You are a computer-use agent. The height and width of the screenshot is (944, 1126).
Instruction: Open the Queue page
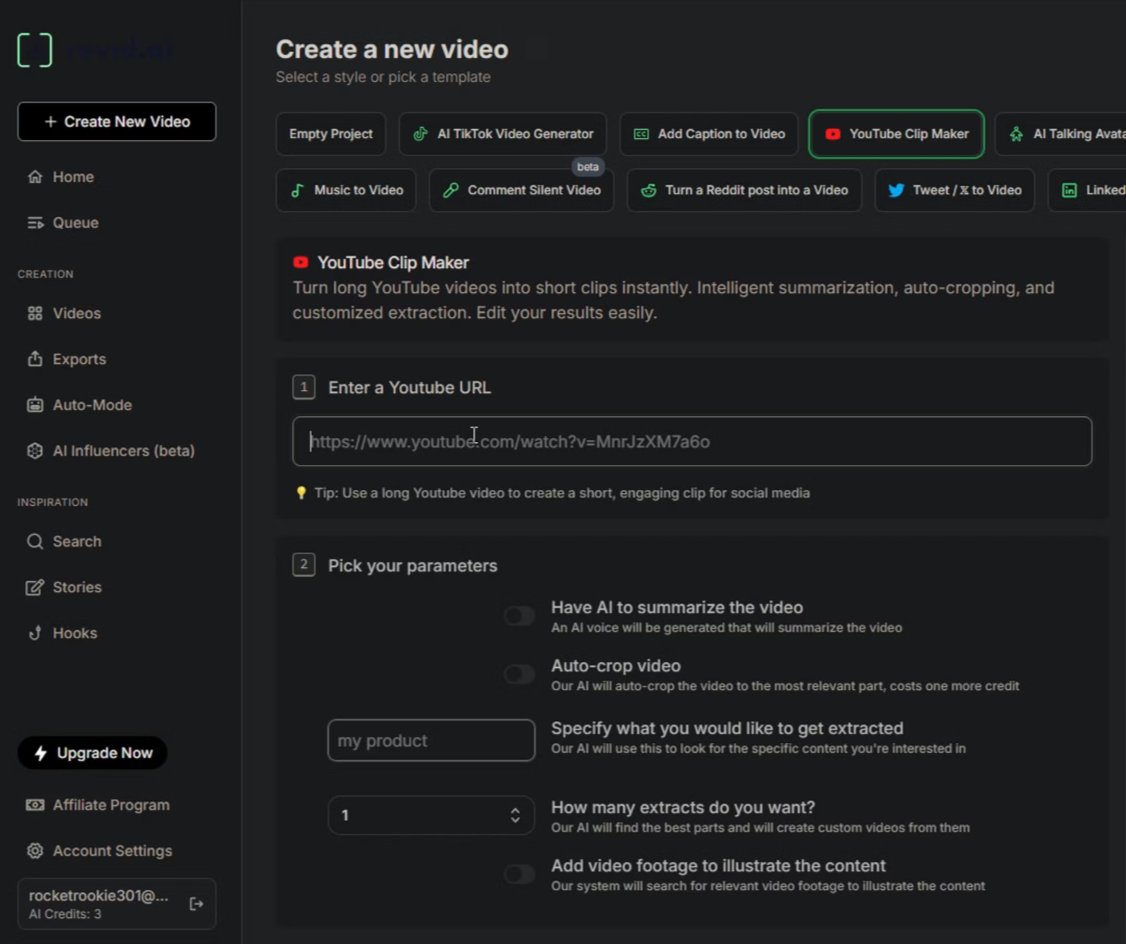click(75, 223)
